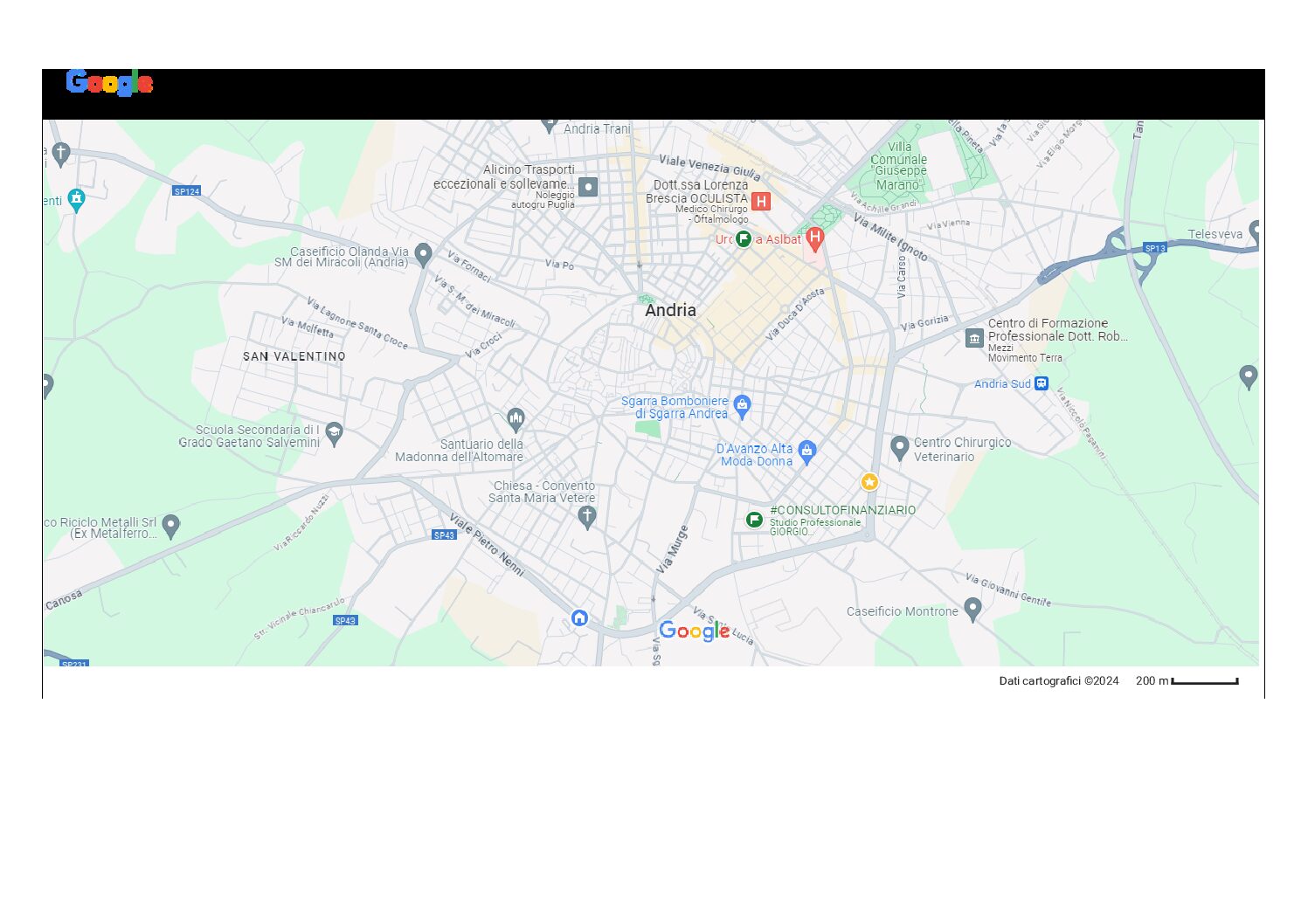Open the Centro Chirurgico Veterinario pin
1308x924 pixels.
(900, 448)
